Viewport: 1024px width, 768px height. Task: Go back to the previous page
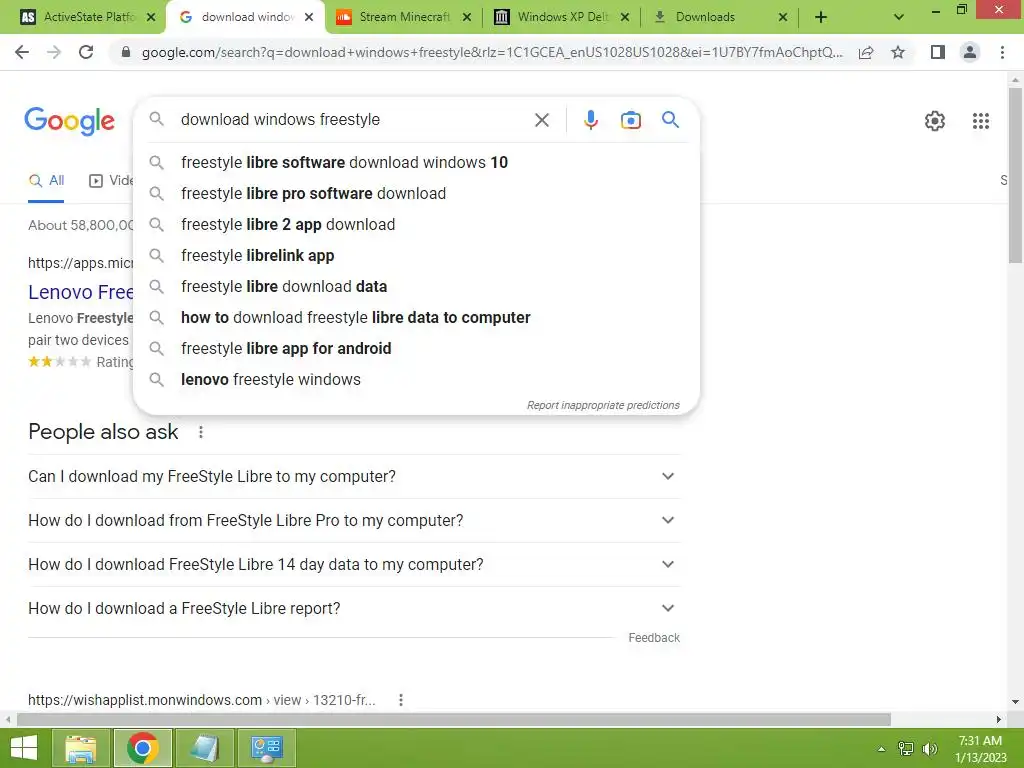[22, 52]
